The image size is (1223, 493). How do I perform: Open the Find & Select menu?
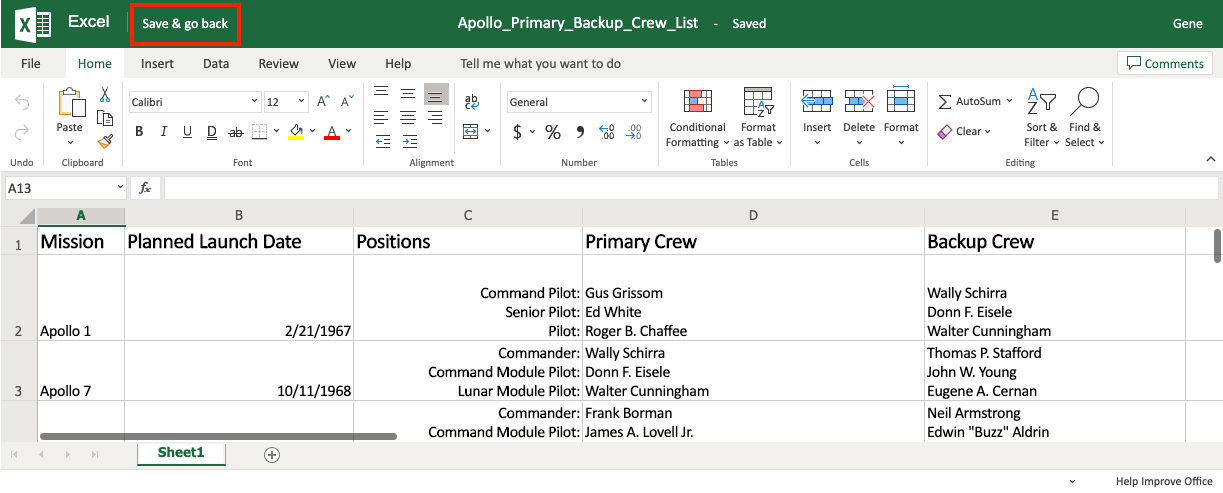(x=1085, y=118)
